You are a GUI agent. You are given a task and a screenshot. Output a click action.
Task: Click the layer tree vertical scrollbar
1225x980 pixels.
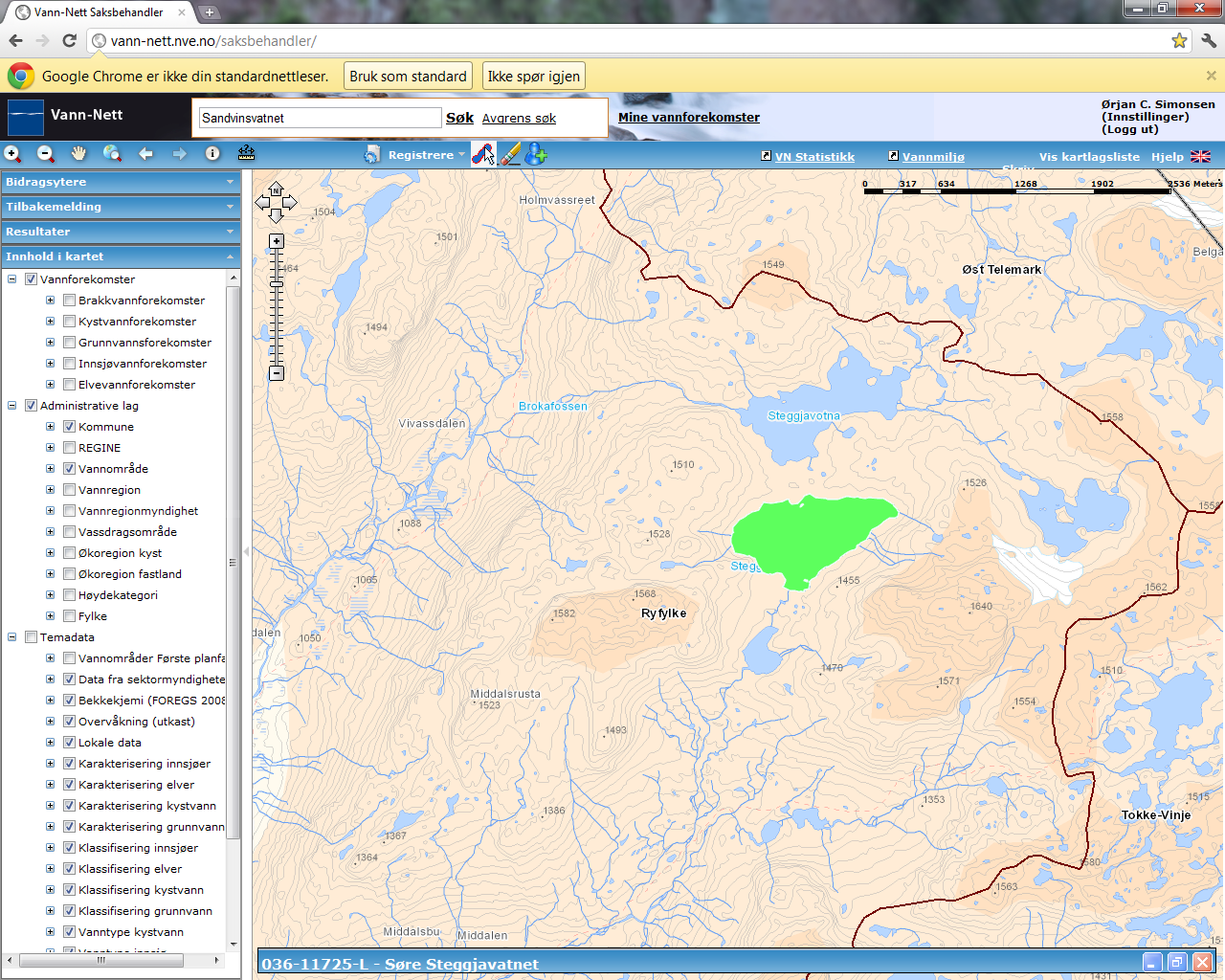tap(233, 563)
